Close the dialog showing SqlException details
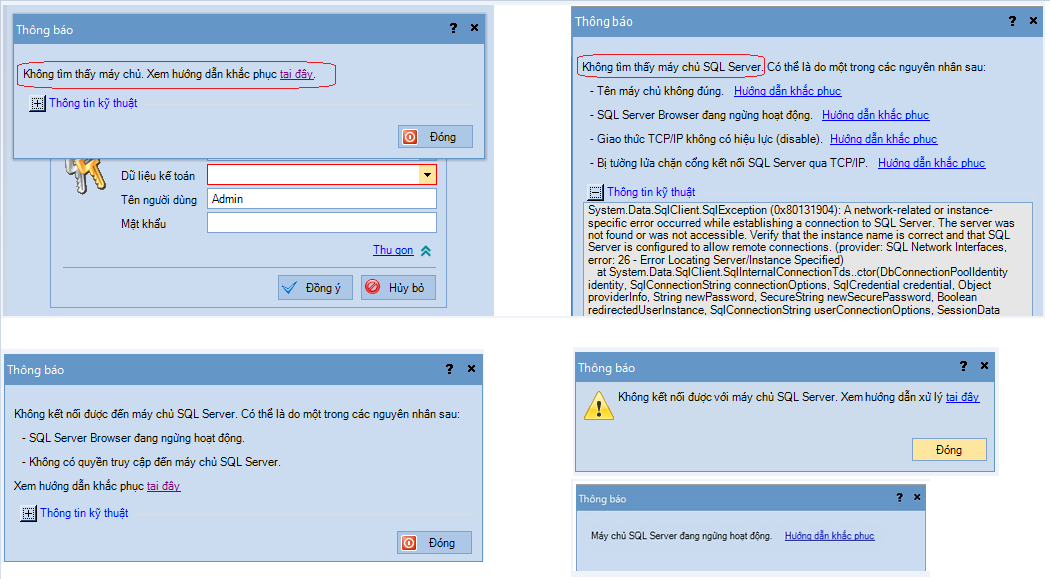 pyautogui.click(x=1033, y=21)
